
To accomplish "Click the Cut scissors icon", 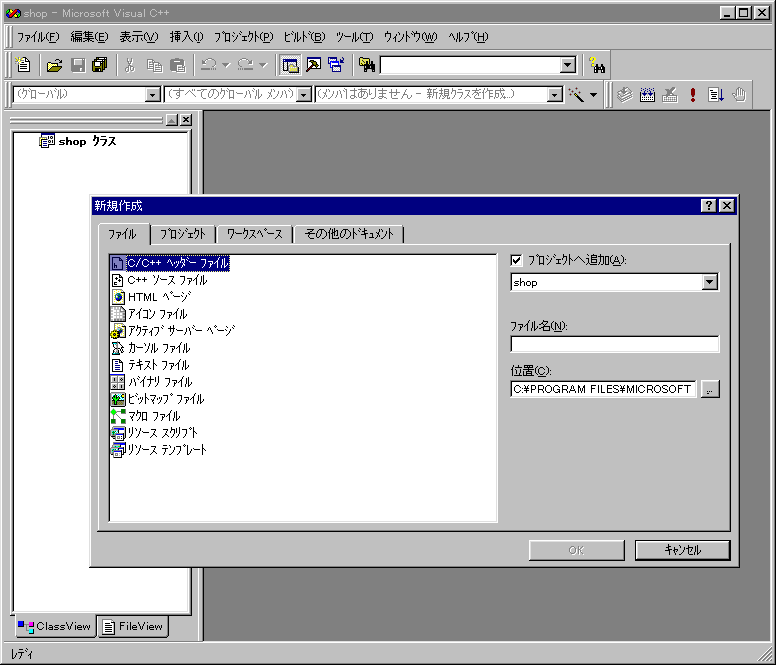I will coord(130,65).
